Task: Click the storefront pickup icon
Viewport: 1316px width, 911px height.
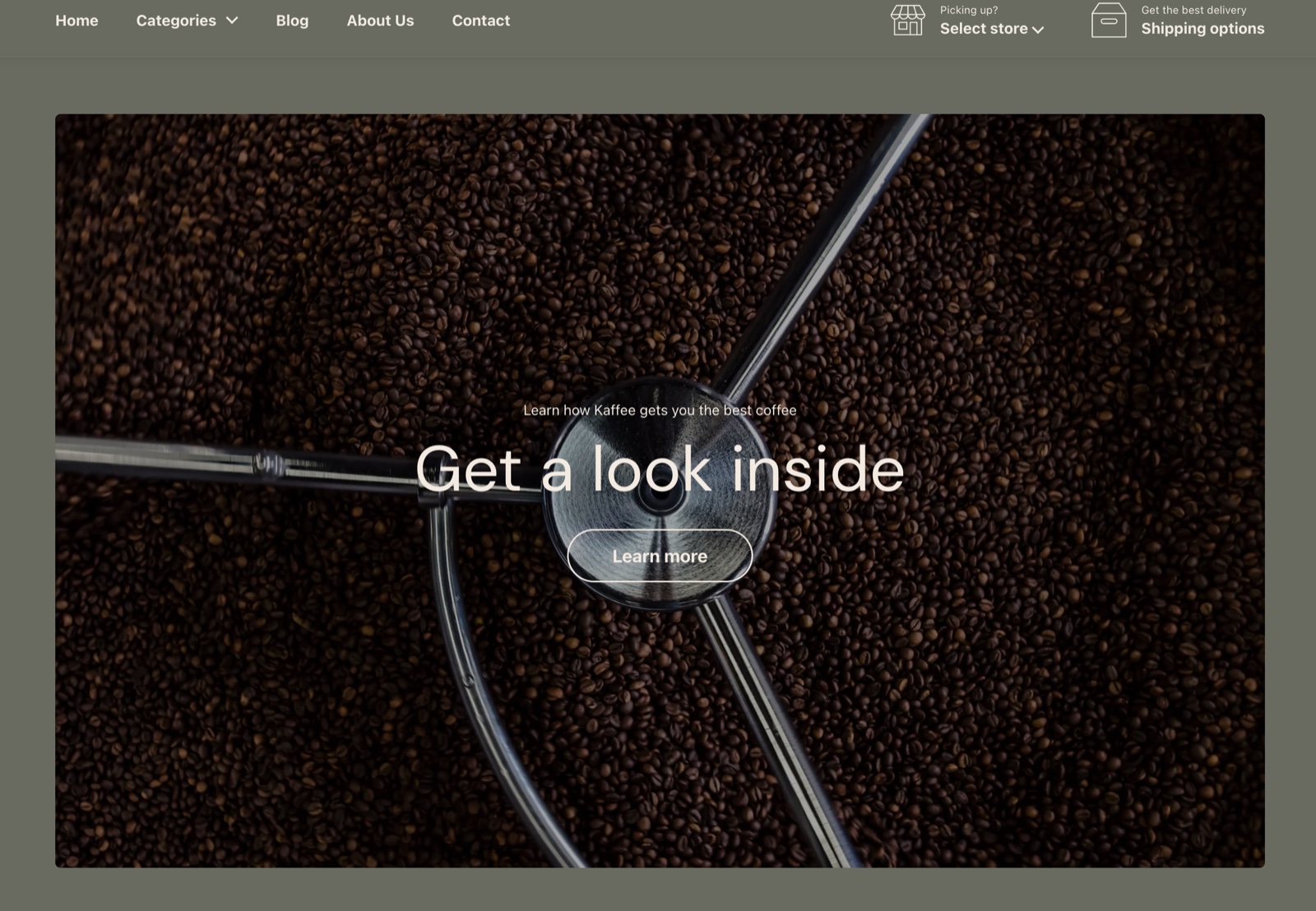Action: click(x=907, y=21)
